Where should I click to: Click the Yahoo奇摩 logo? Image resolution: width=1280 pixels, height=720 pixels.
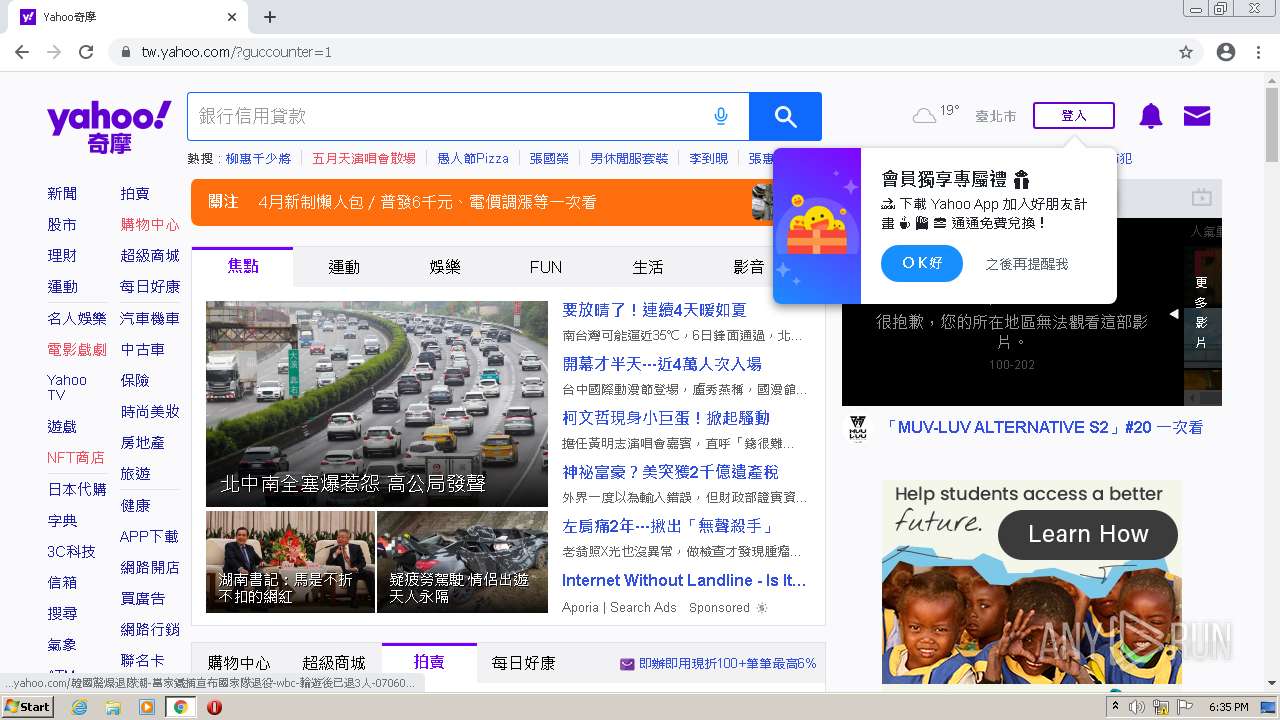tap(109, 127)
